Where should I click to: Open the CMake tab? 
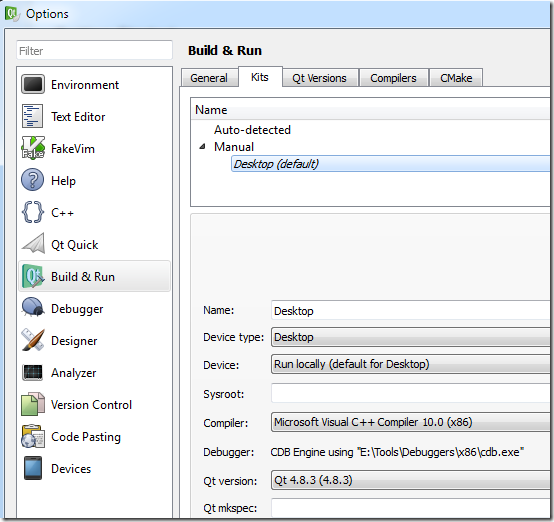click(x=456, y=78)
